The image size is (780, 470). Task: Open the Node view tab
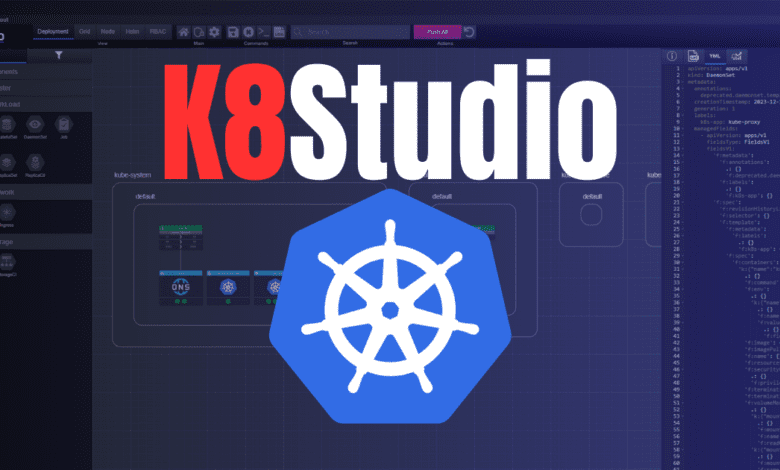(x=107, y=31)
